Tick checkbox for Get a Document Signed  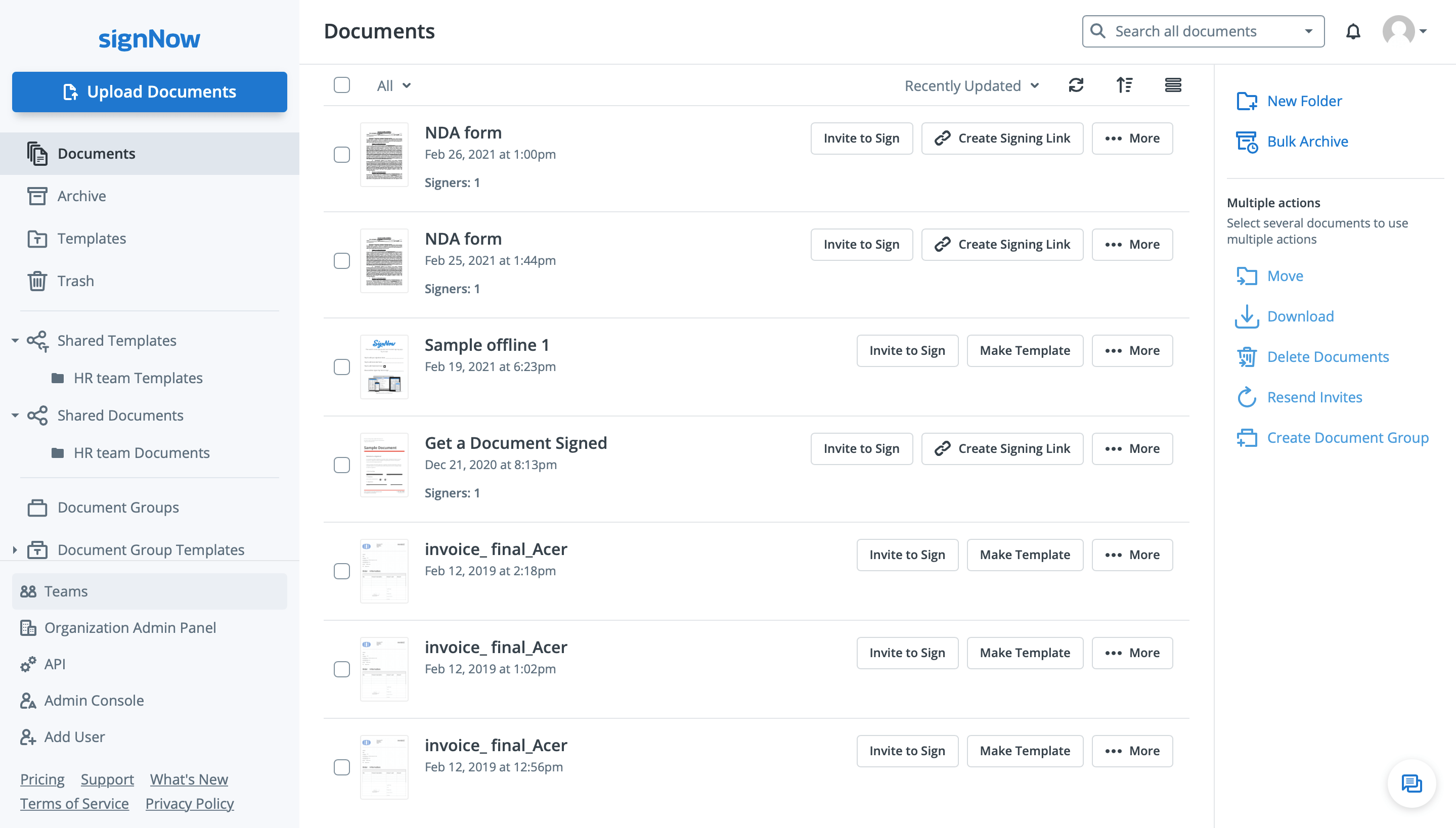(x=341, y=465)
